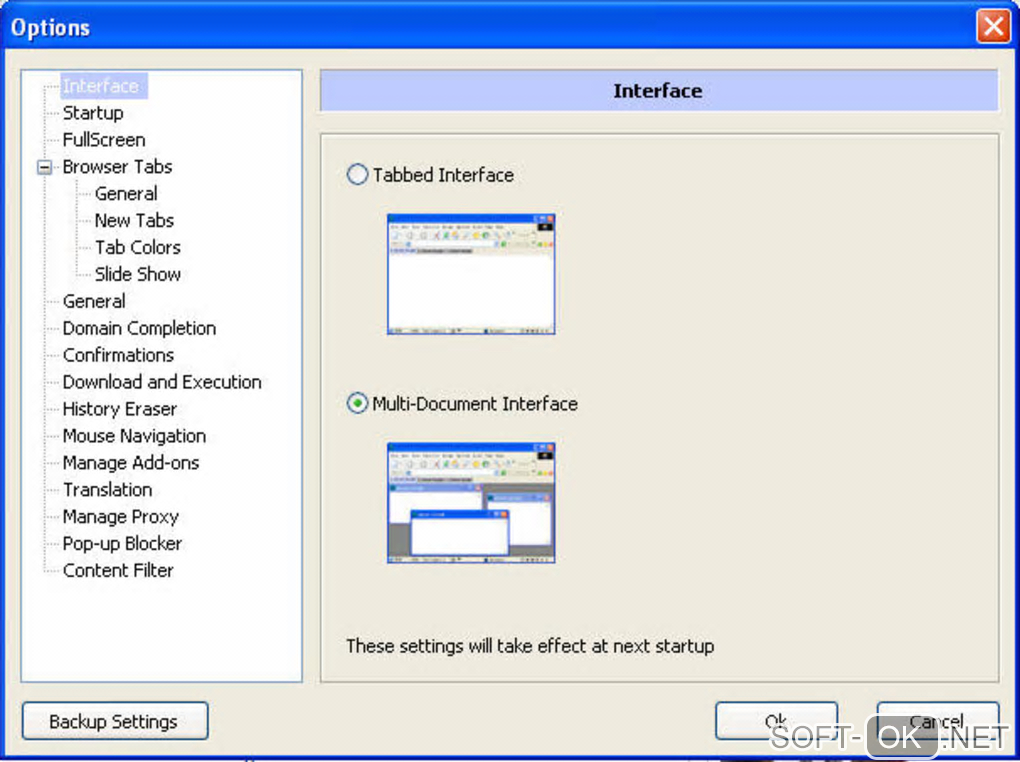Open General under Browser Tabs
This screenshot has width=1020, height=762.
tap(126, 193)
